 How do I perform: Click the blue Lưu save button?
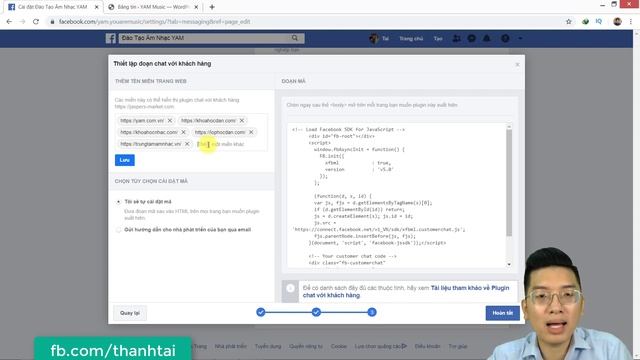point(124,160)
